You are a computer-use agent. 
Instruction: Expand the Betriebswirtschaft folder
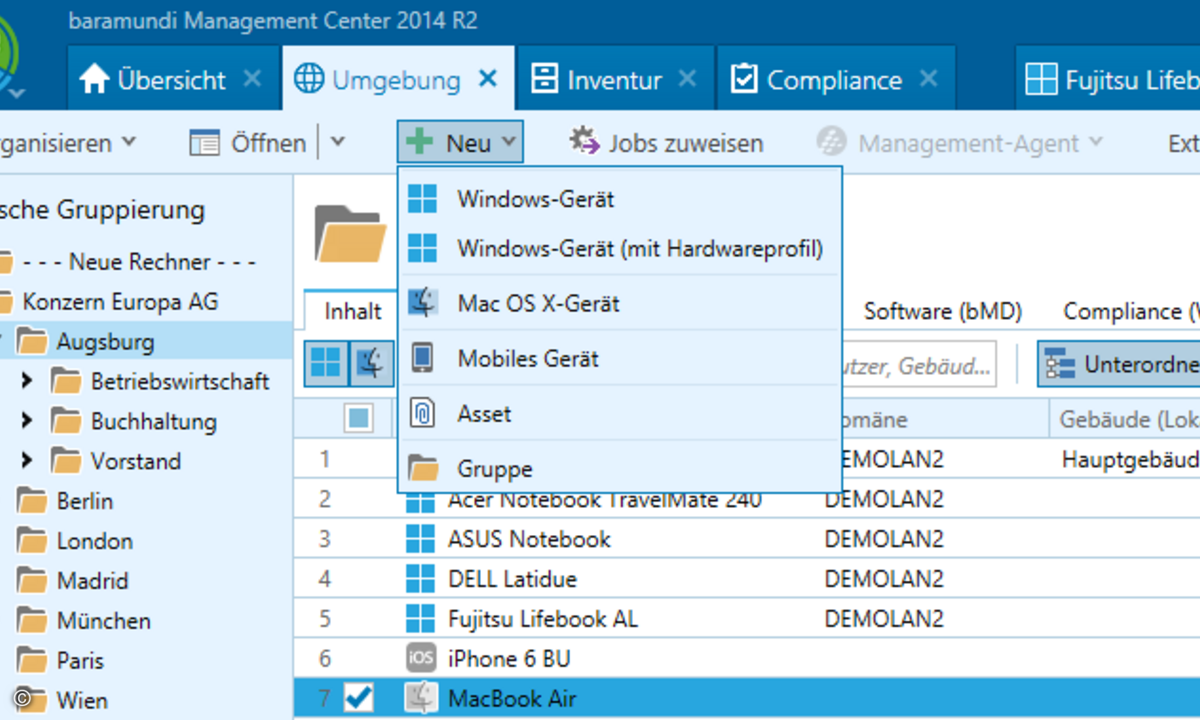pyautogui.click(x=26, y=381)
